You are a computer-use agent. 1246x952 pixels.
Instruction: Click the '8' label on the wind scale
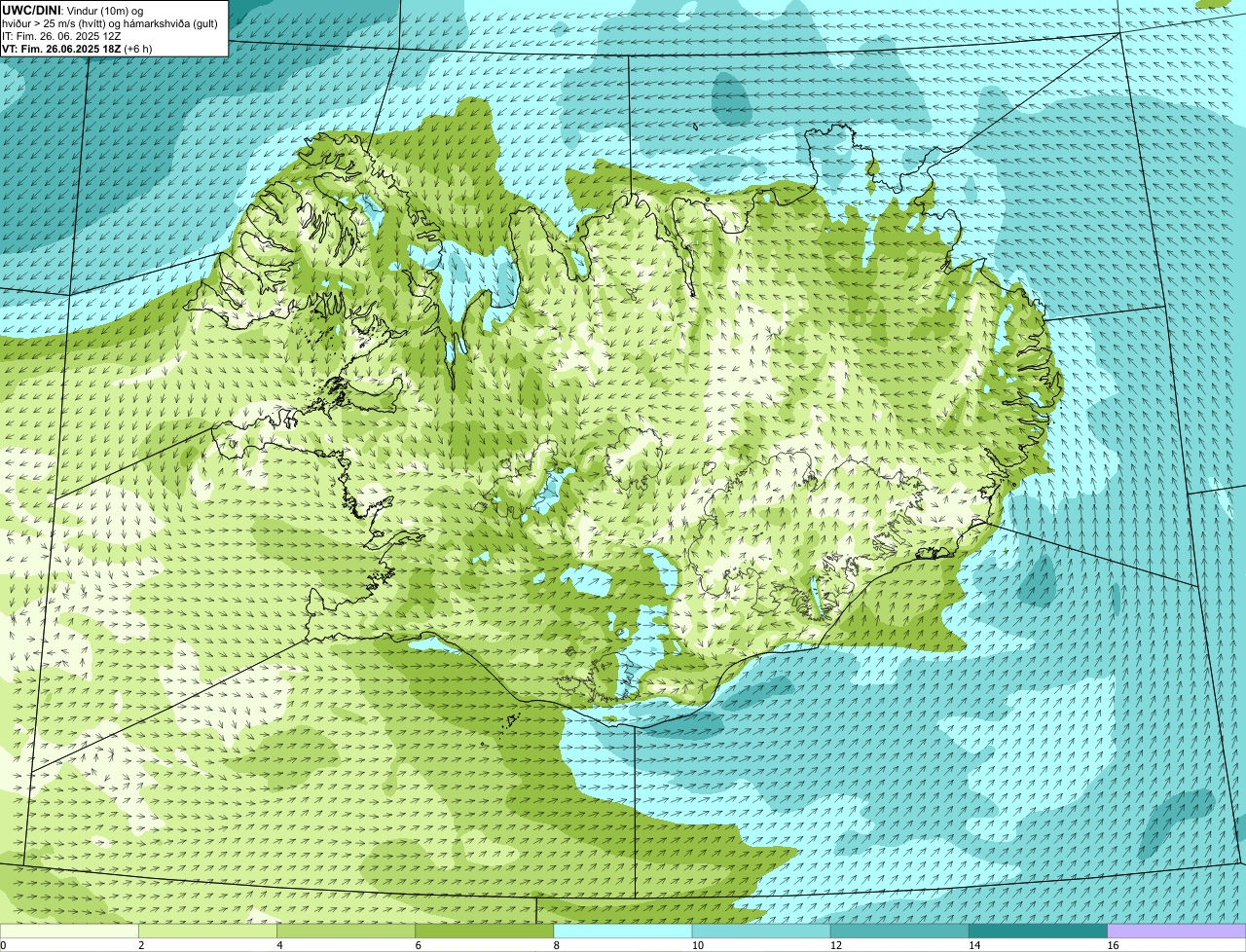[x=557, y=945]
